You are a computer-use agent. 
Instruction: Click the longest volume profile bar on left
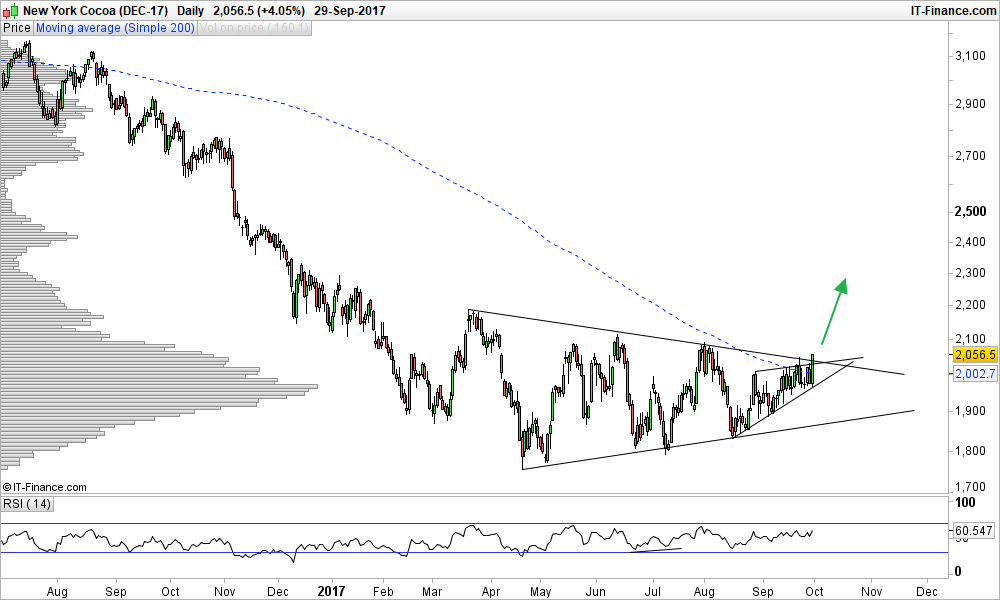click(160, 386)
